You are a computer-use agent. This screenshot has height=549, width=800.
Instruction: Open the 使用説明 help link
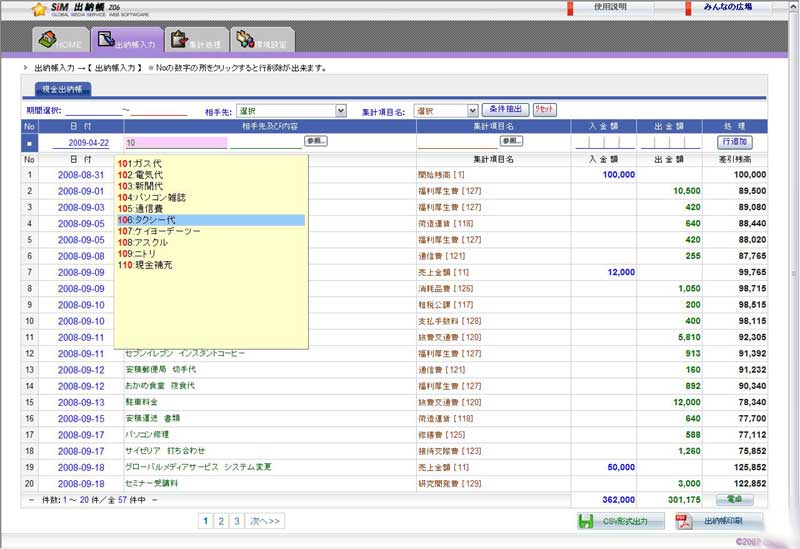click(610, 7)
